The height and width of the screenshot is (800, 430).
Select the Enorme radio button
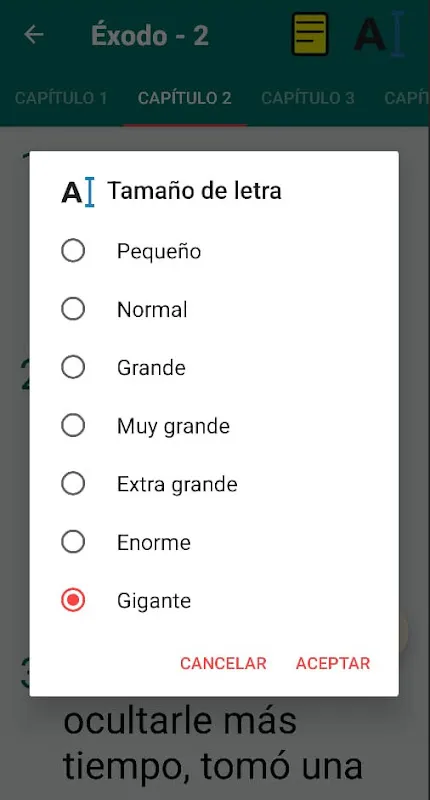73,542
